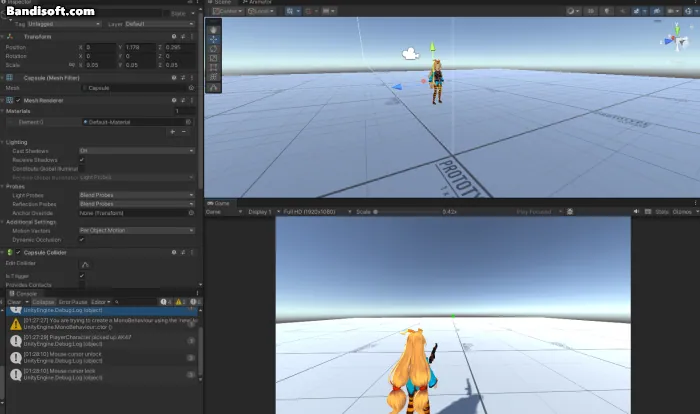Image resolution: width=700 pixels, height=414 pixels.
Task: Toggle 2D view mode in Scene toolbar
Action: click(x=591, y=11)
